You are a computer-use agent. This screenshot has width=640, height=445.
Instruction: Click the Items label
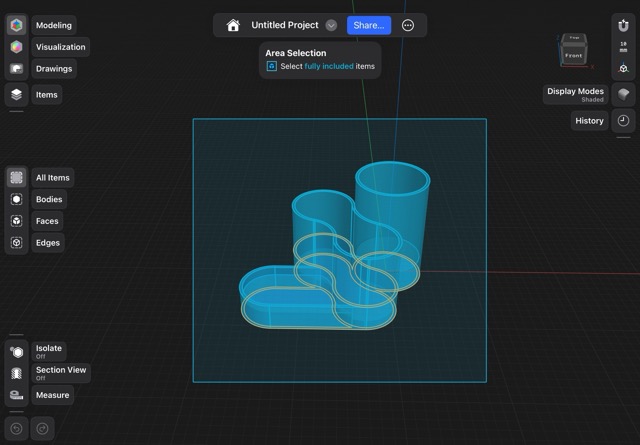(x=47, y=95)
